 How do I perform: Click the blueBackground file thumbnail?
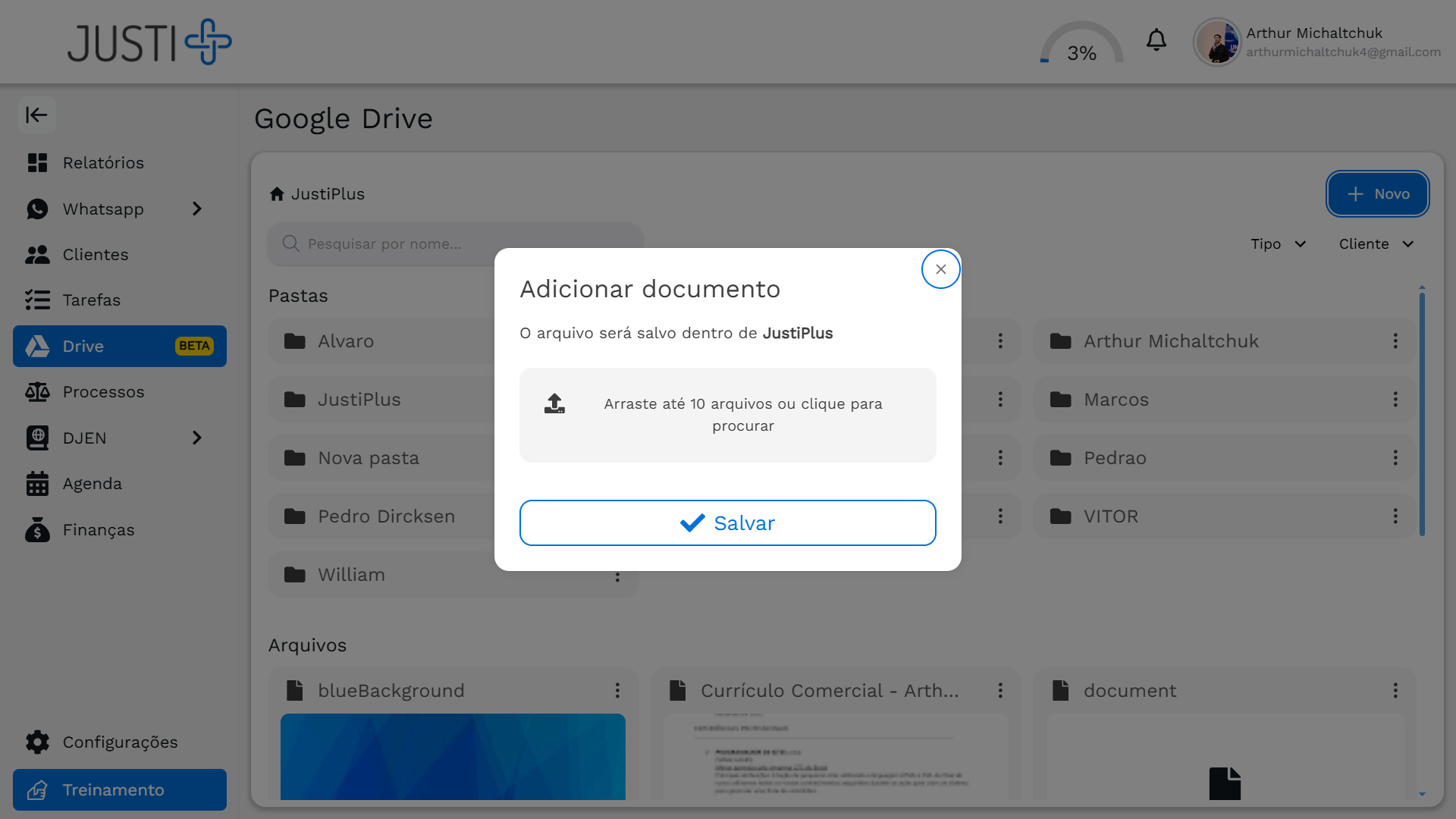pyautogui.click(x=453, y=757)
